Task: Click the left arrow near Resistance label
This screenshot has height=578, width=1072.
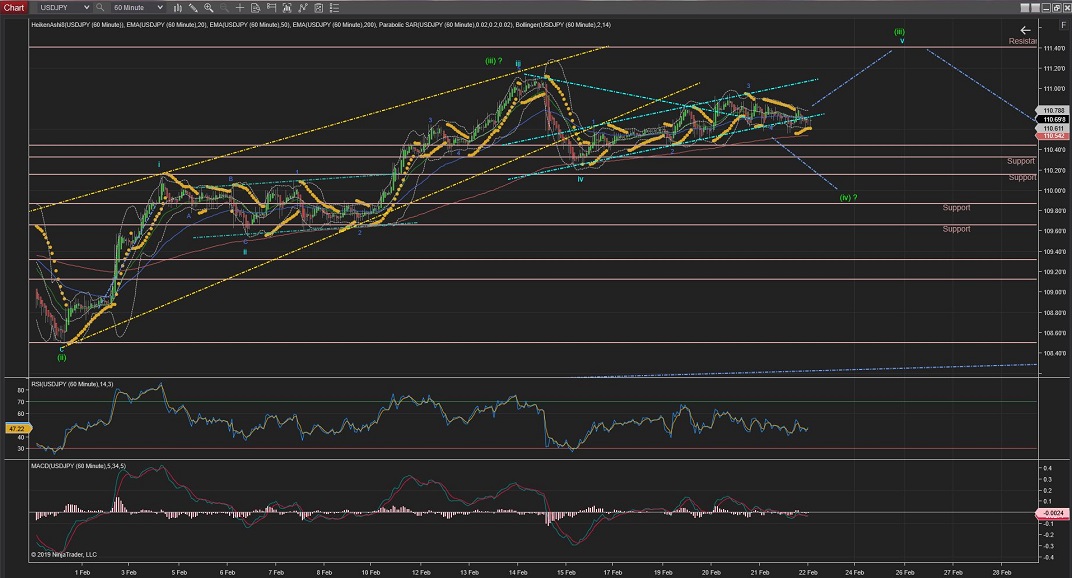Action: (1024, 30)
